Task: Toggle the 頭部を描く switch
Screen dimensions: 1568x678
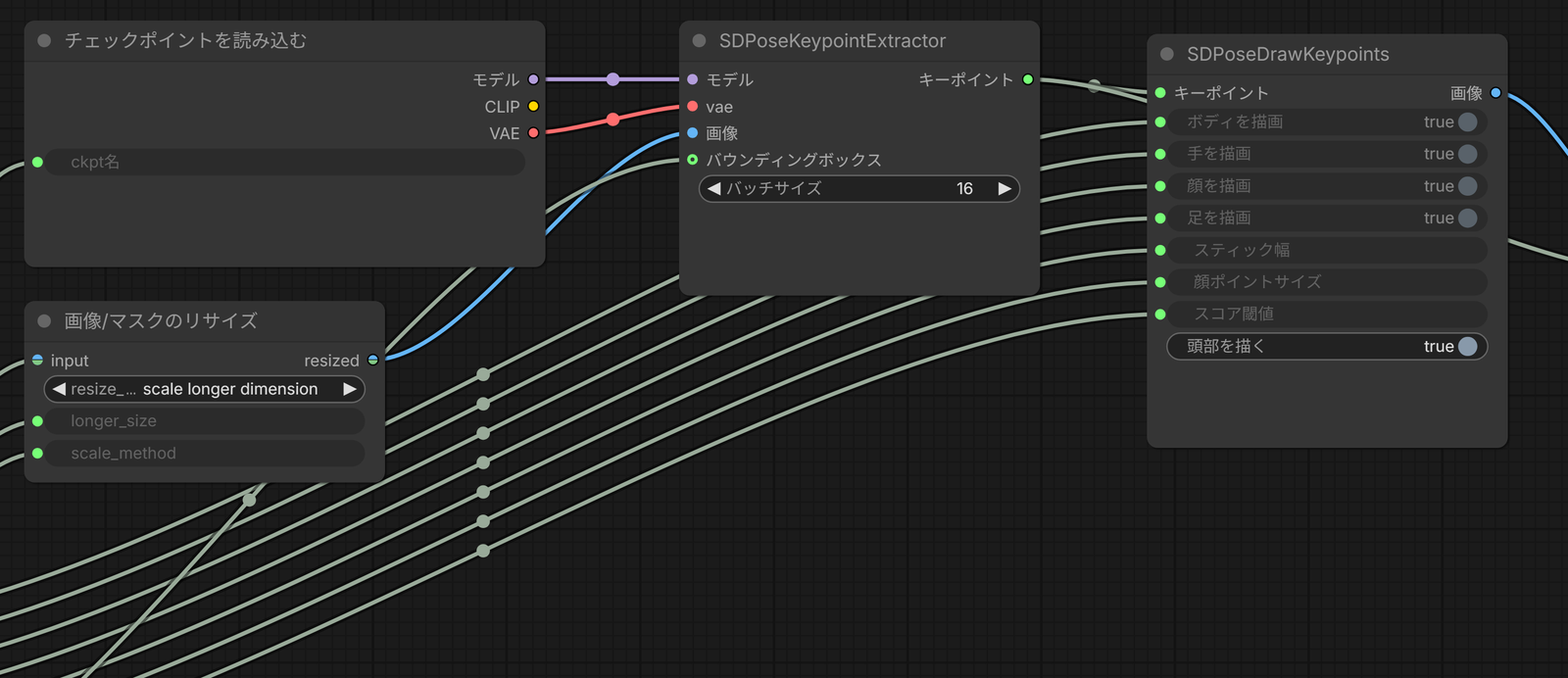Action: 1467,346
